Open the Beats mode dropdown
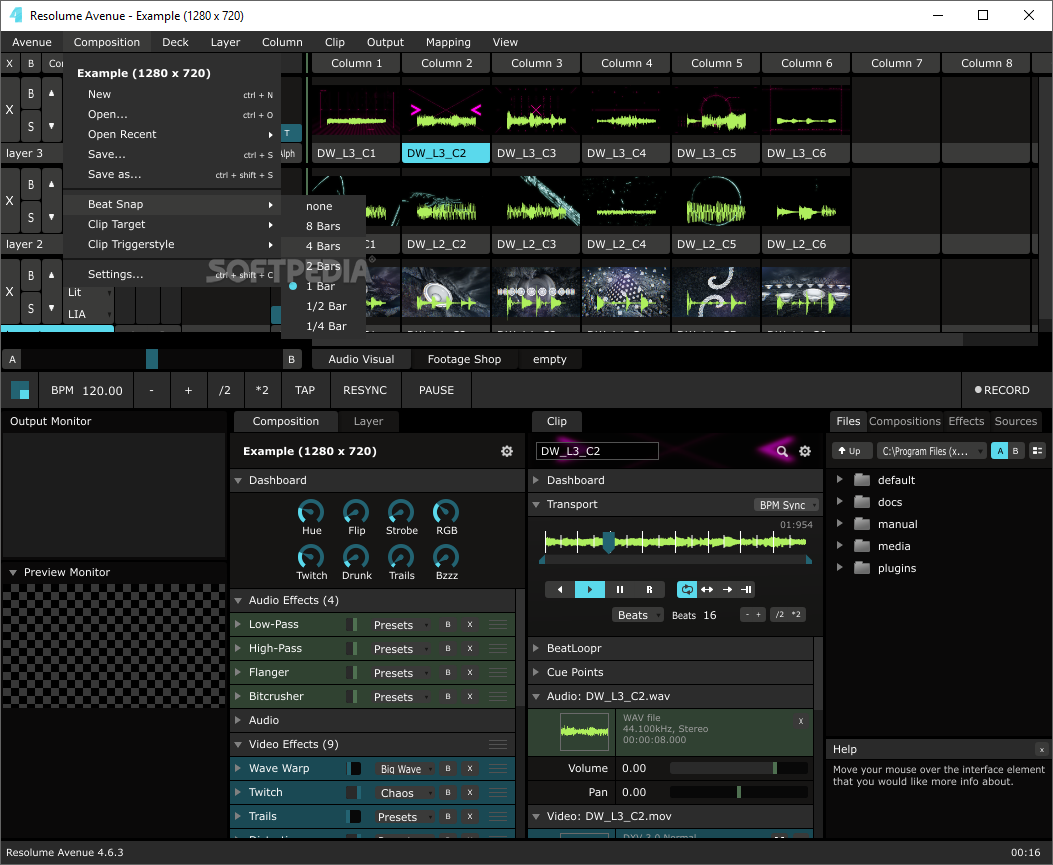This screenshot has height=865, width=1053. (x=637, y=615)
